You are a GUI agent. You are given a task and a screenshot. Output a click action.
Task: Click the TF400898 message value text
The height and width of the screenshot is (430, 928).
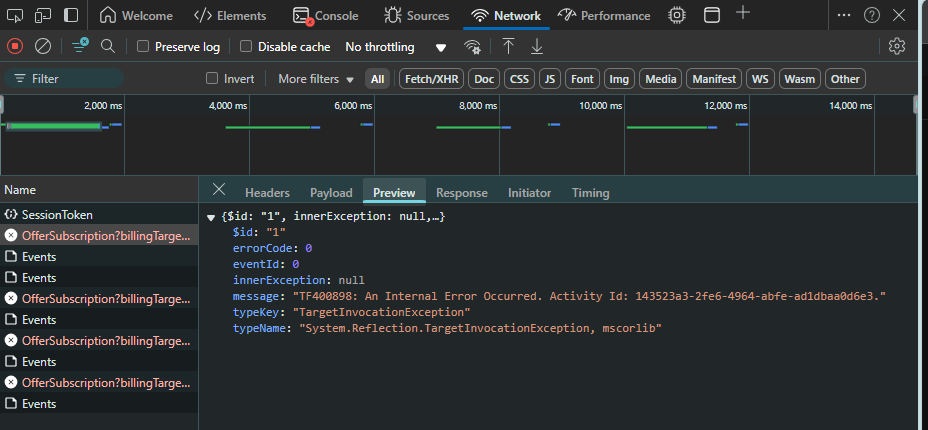(x=589, y=296)
